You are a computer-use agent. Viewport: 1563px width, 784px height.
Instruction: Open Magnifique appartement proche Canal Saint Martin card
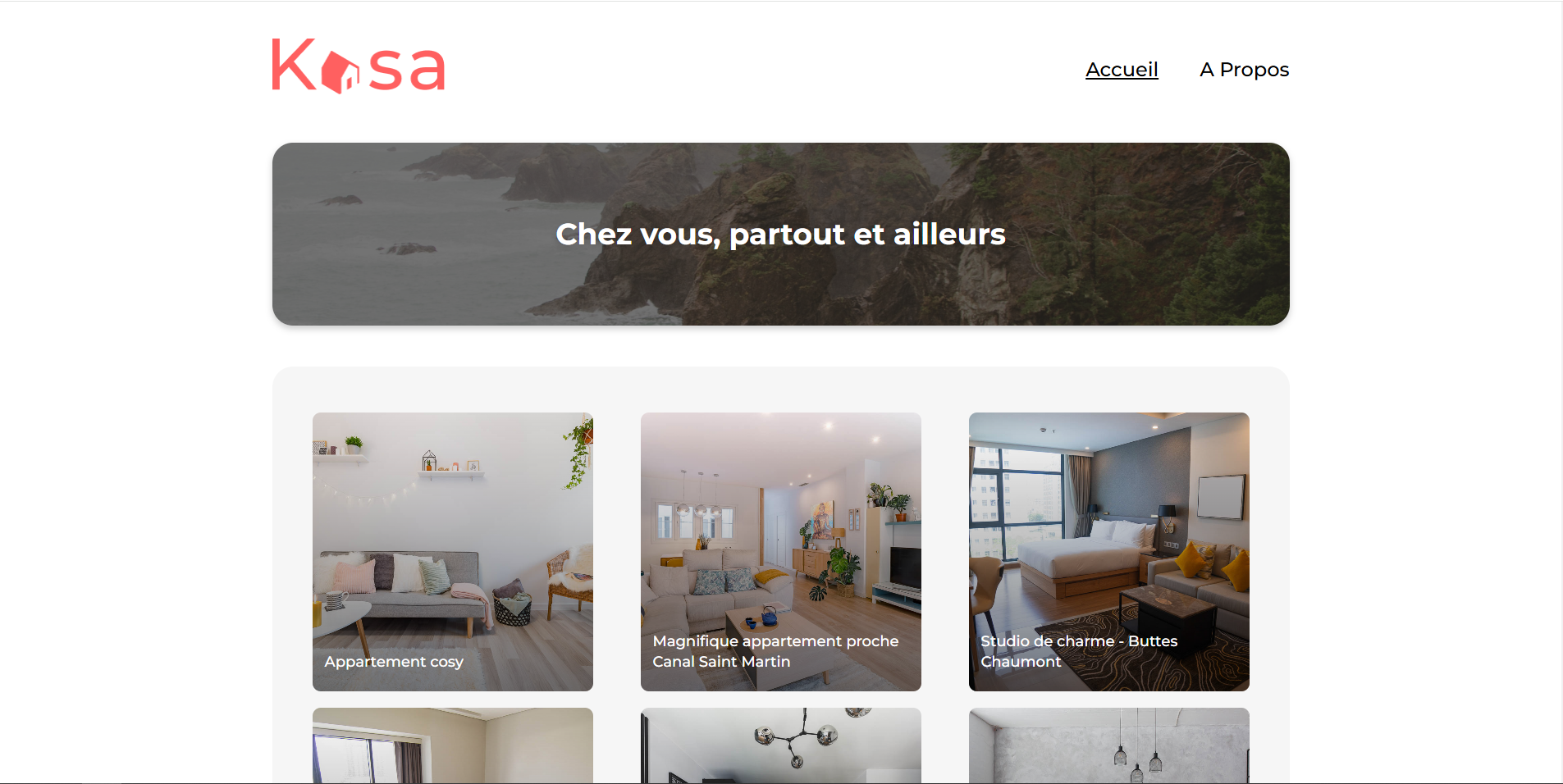pos(781,552)
